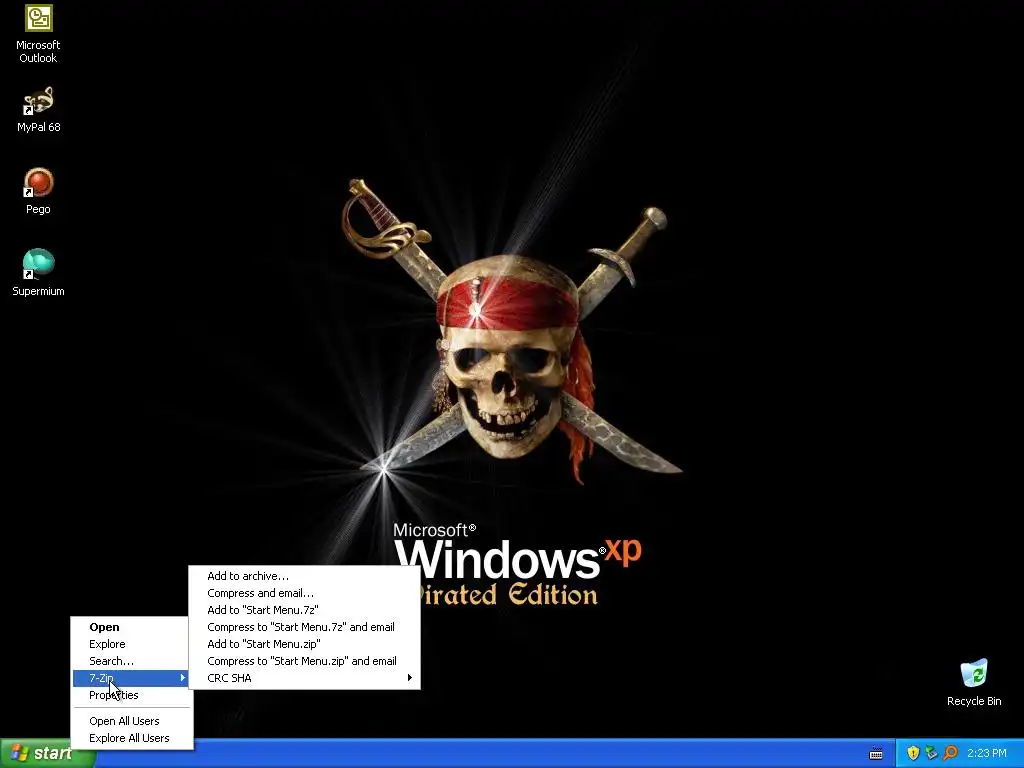Viewport: 1024px width, 768px height.
Task: Click the Safely Remove Hardware tray icon
Action: tap(931, 753)
